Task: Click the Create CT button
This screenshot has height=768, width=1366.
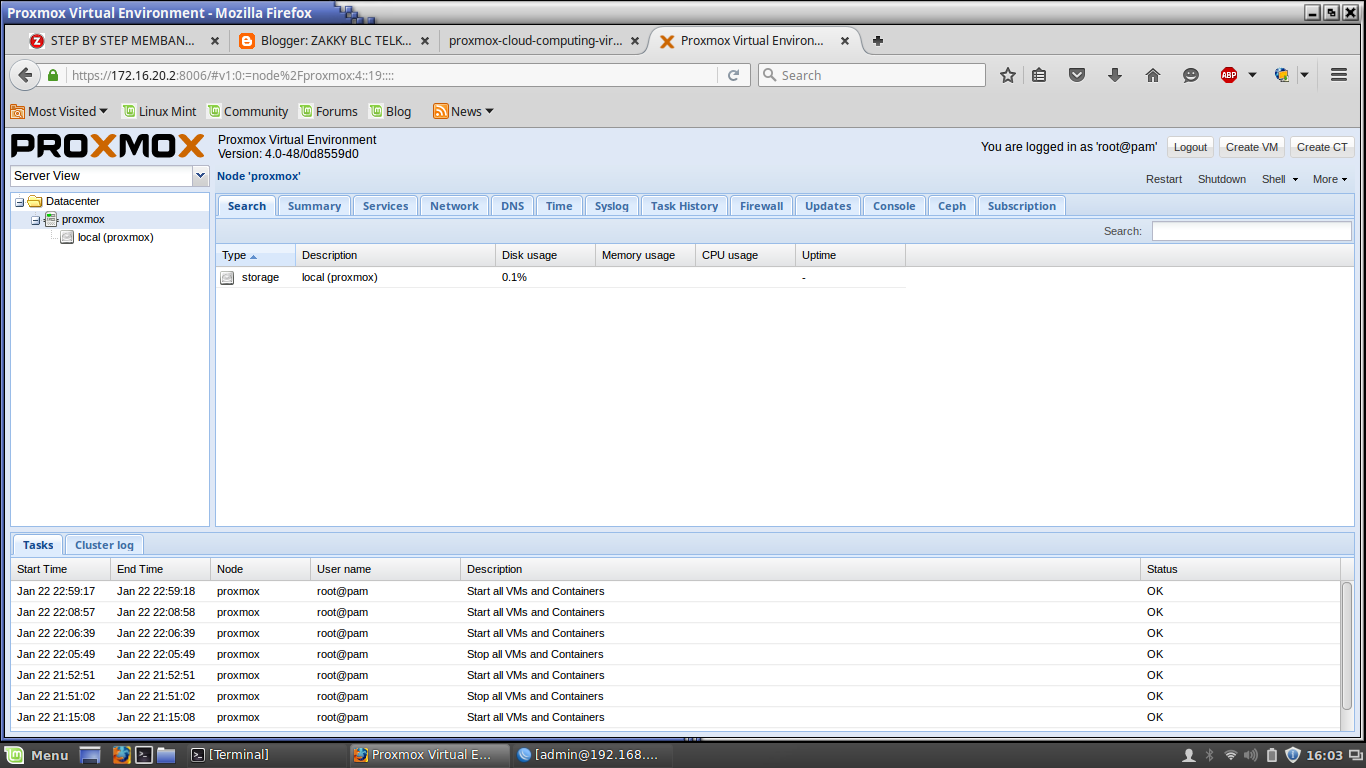Action: (1322, 147)
